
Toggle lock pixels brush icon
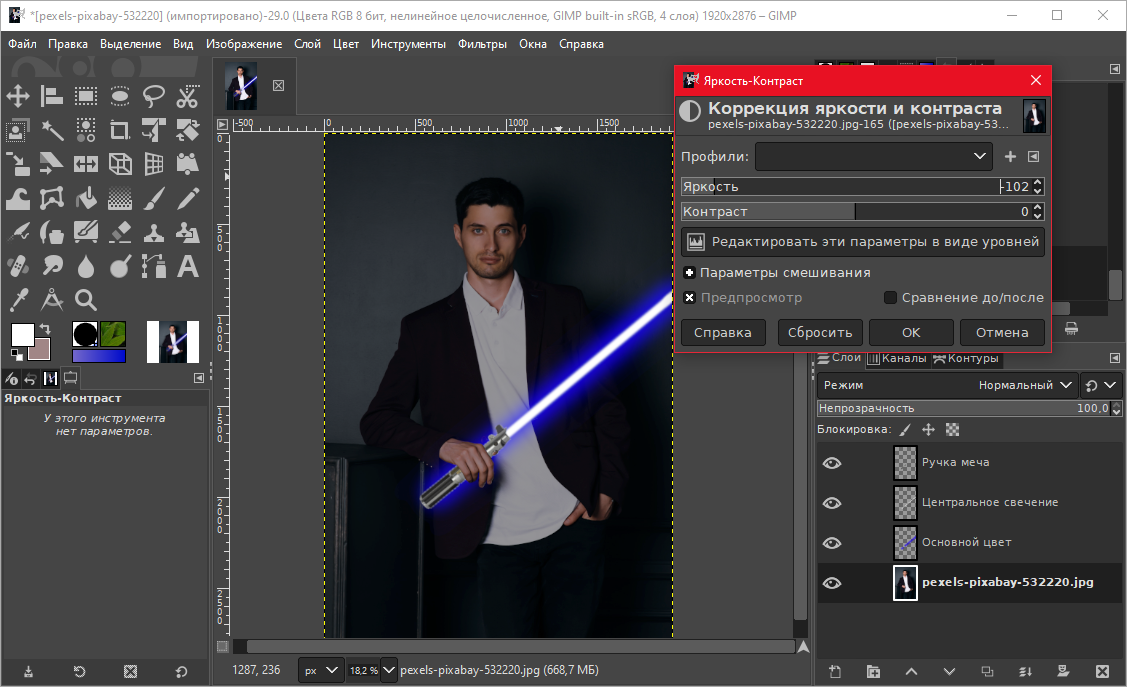pyautogui.click(x=905, y=430)
